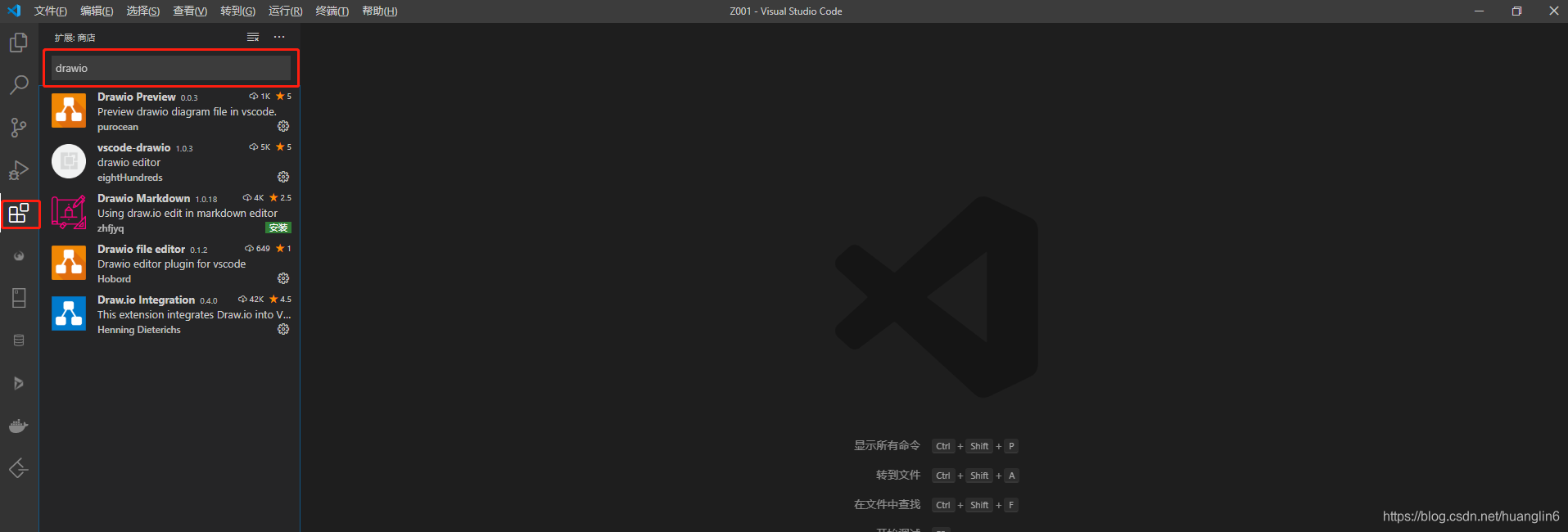Click publisher name purocean

pyautogui.click(x=118, y=127)
